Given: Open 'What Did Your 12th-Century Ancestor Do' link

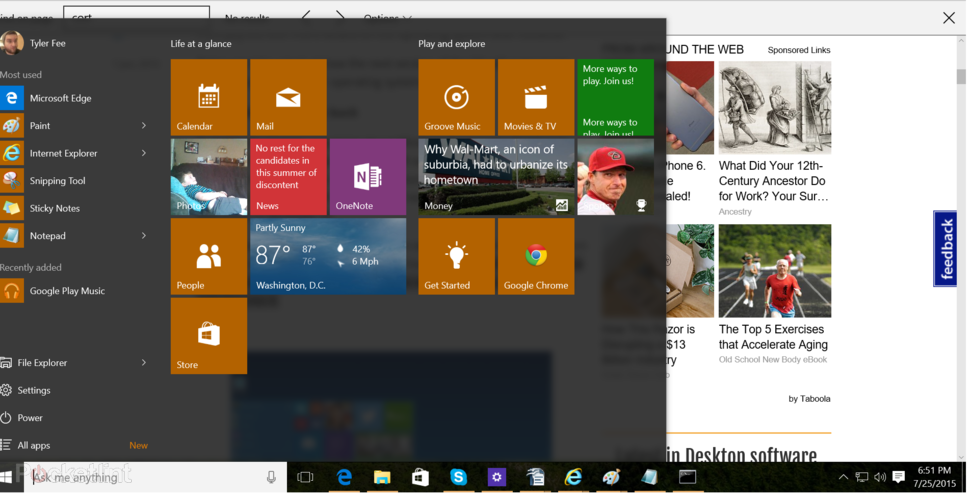Looking at the screenshot, I should (x=773, y=181).
